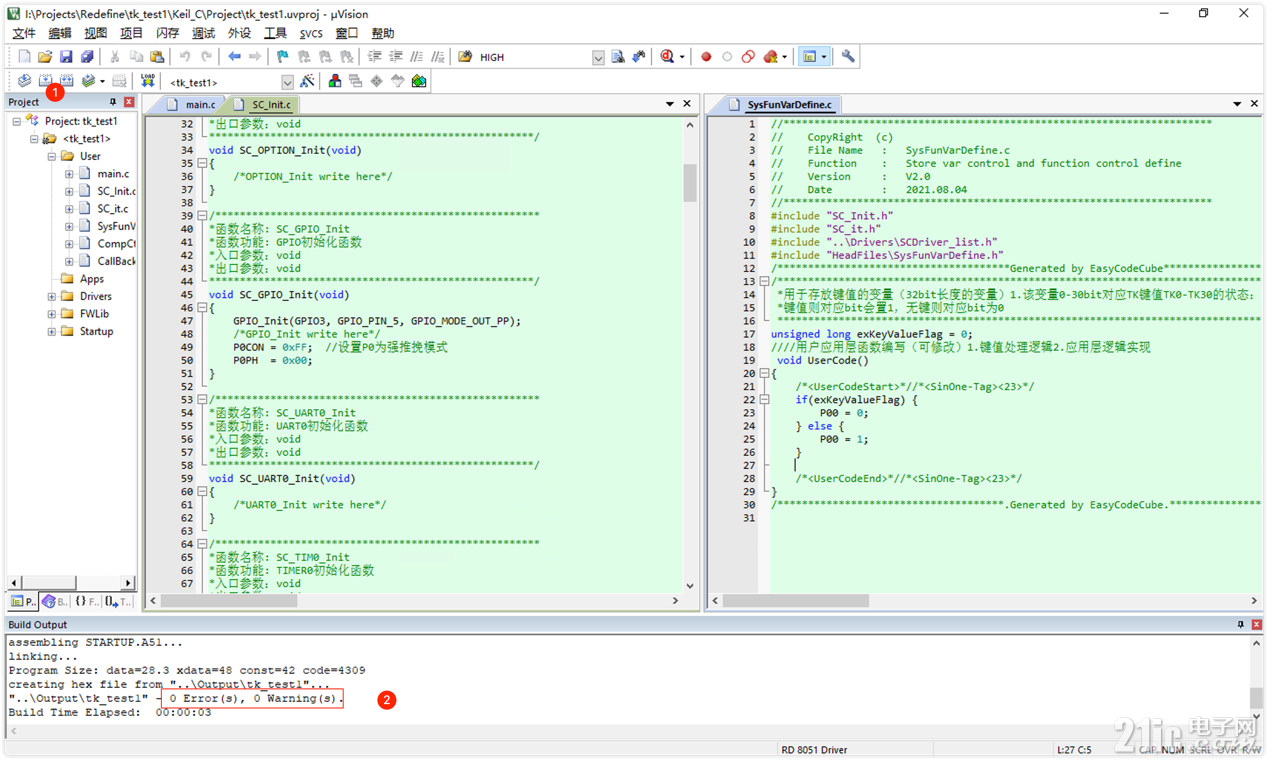The image size is (1268, 760).
Task: Expand the FWLib folder
Action: click(x=51, y=314)
